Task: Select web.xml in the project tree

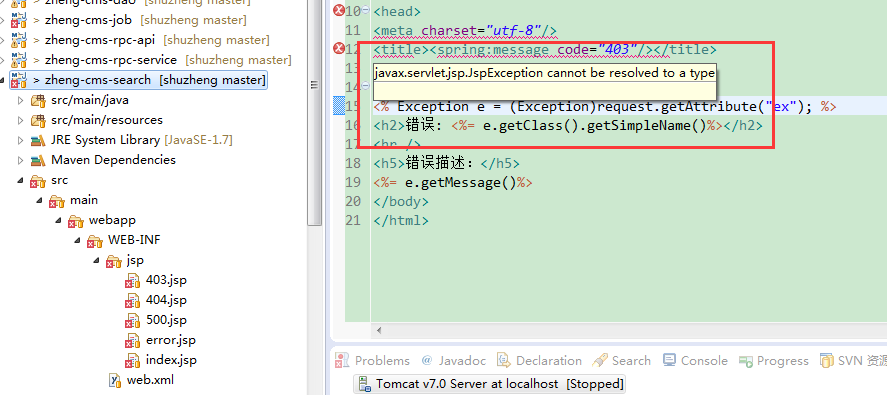Action: point(150,380)
